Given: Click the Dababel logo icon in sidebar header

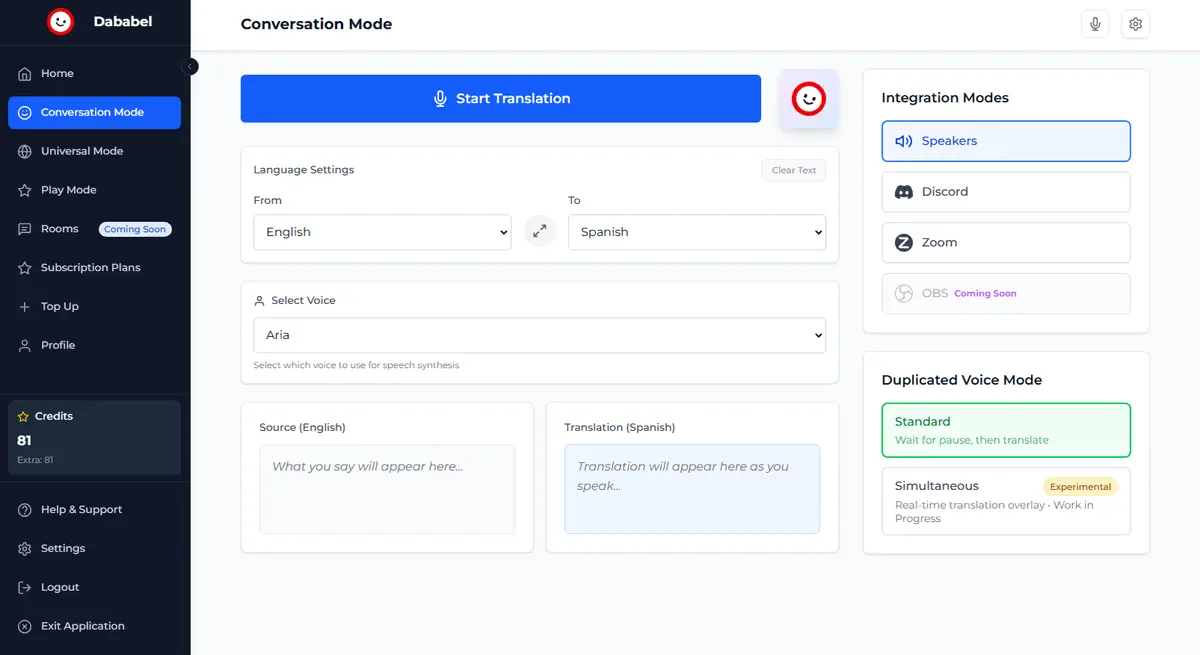Looking at the screenshot, I should click(x=61, y=21).
